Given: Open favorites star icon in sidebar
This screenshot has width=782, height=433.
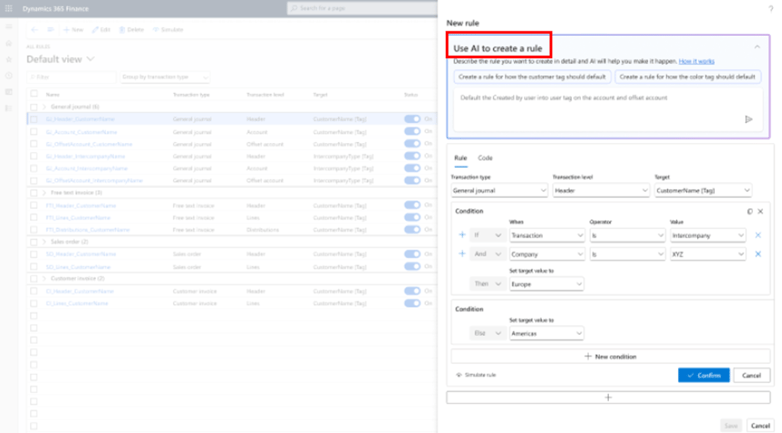Looking at the screenshot, I should pyautogui.click(x=8, y=59).
